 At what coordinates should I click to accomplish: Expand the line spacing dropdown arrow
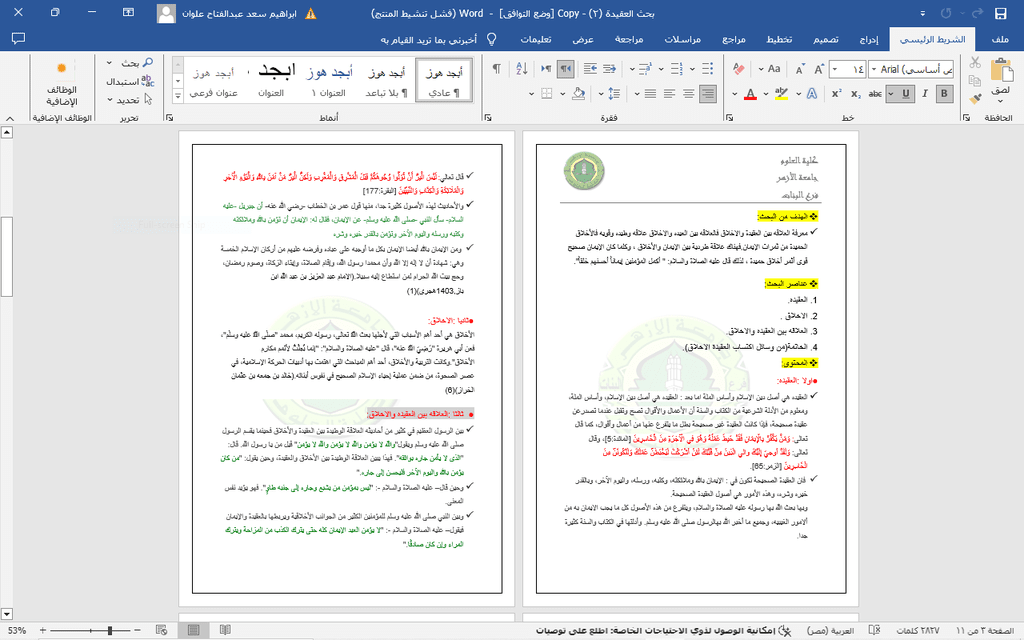[601, 94]
